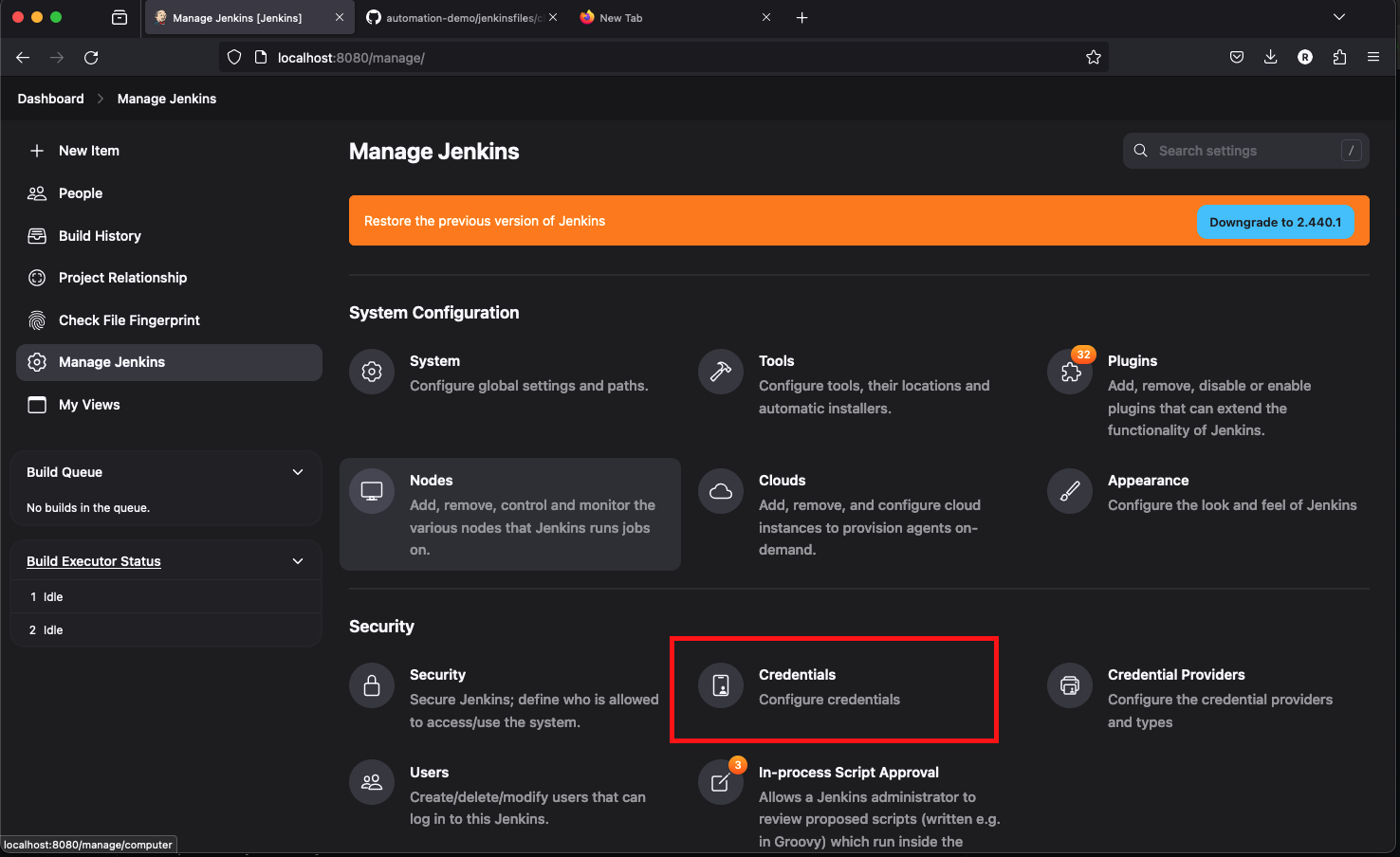Click the search magnifier icon
1400x857 pixels.
(1141, 151)
